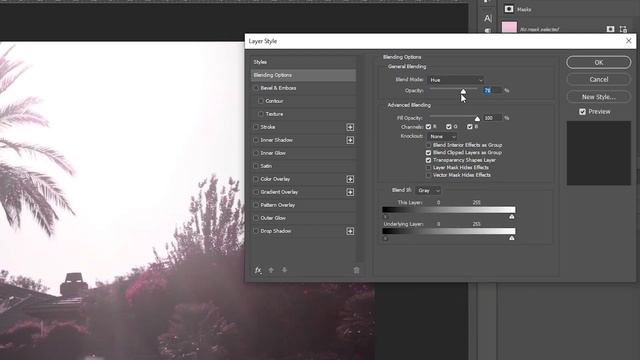Add another Drop Shadow with plus icon
This screenshot has width=640, height=360.
point(350,231)
